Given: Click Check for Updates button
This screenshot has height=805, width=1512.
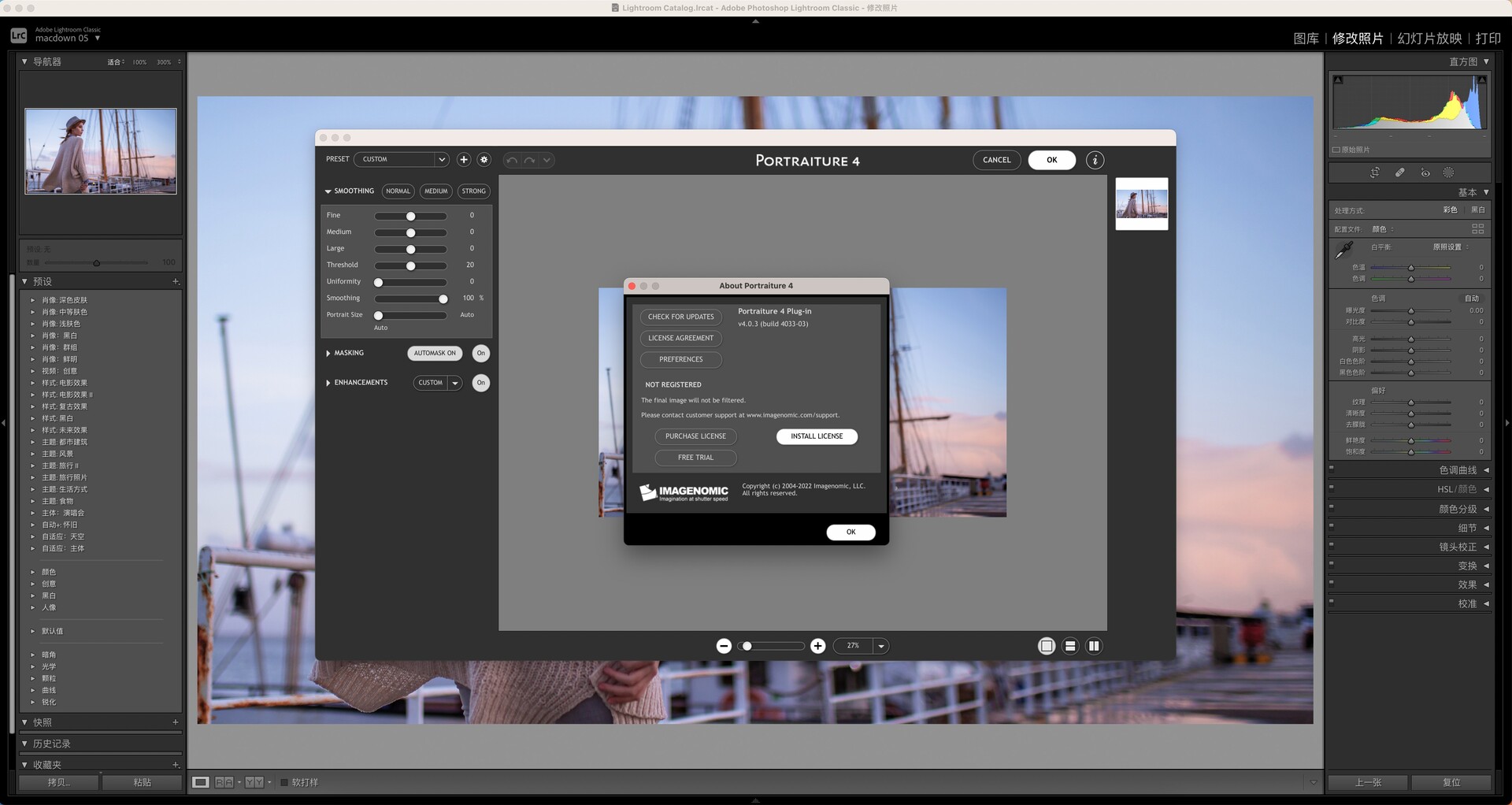Looking at the screenshot, I should 680,317.
